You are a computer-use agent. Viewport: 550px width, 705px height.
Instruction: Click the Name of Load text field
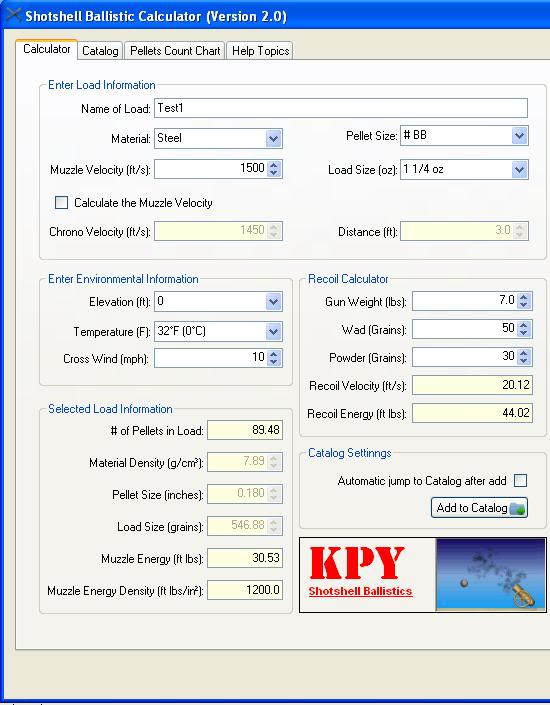point(341,108)
